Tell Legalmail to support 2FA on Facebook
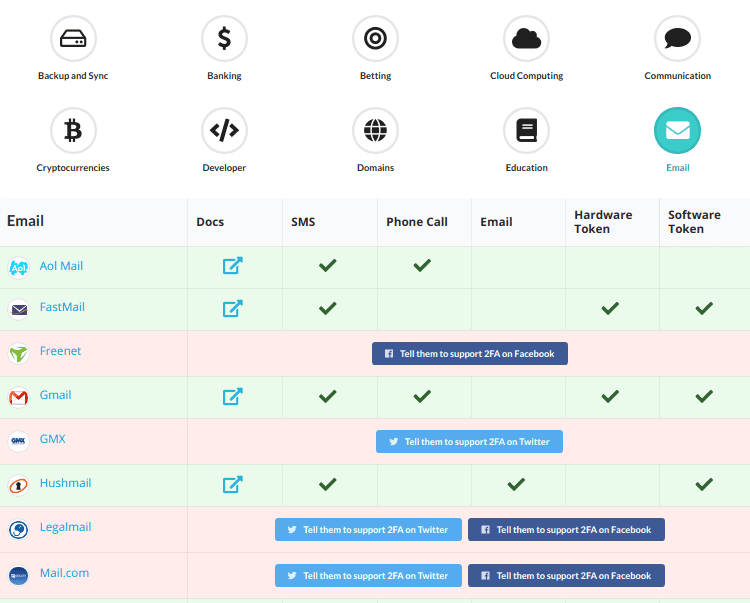Viewport: 750px width, 603px height. pos(566,529)
